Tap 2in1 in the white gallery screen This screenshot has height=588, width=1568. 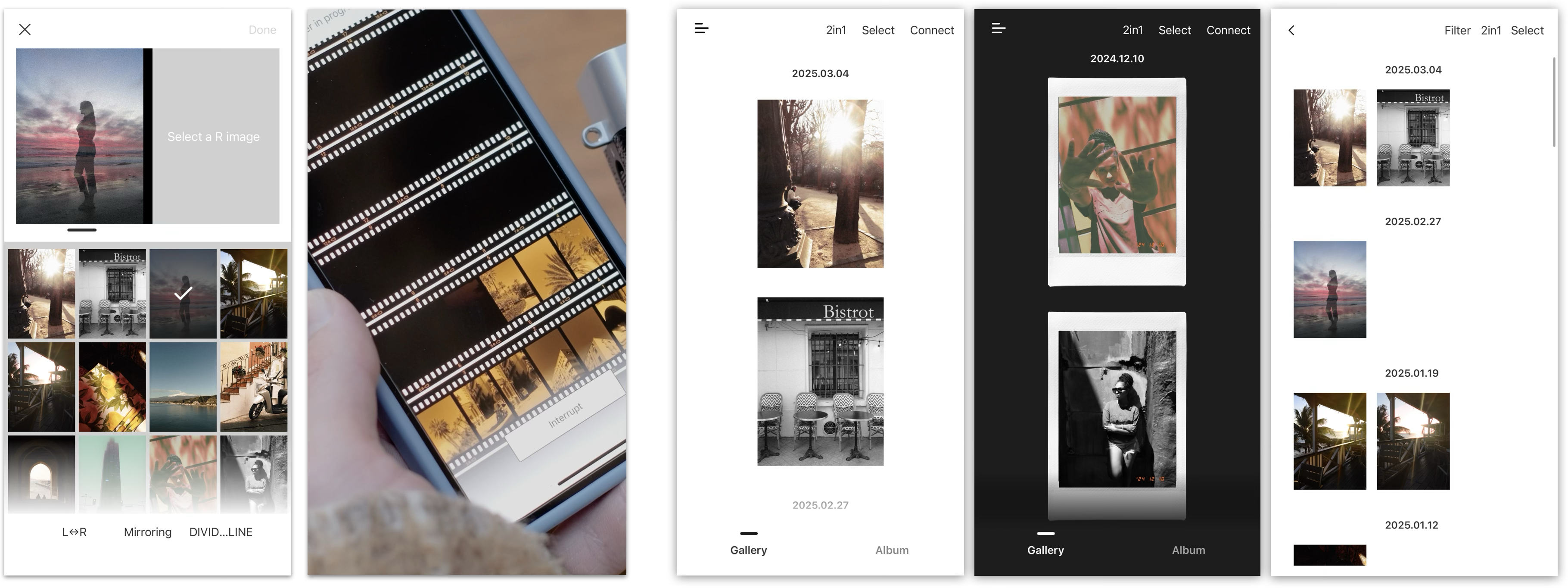coord(836,30)
